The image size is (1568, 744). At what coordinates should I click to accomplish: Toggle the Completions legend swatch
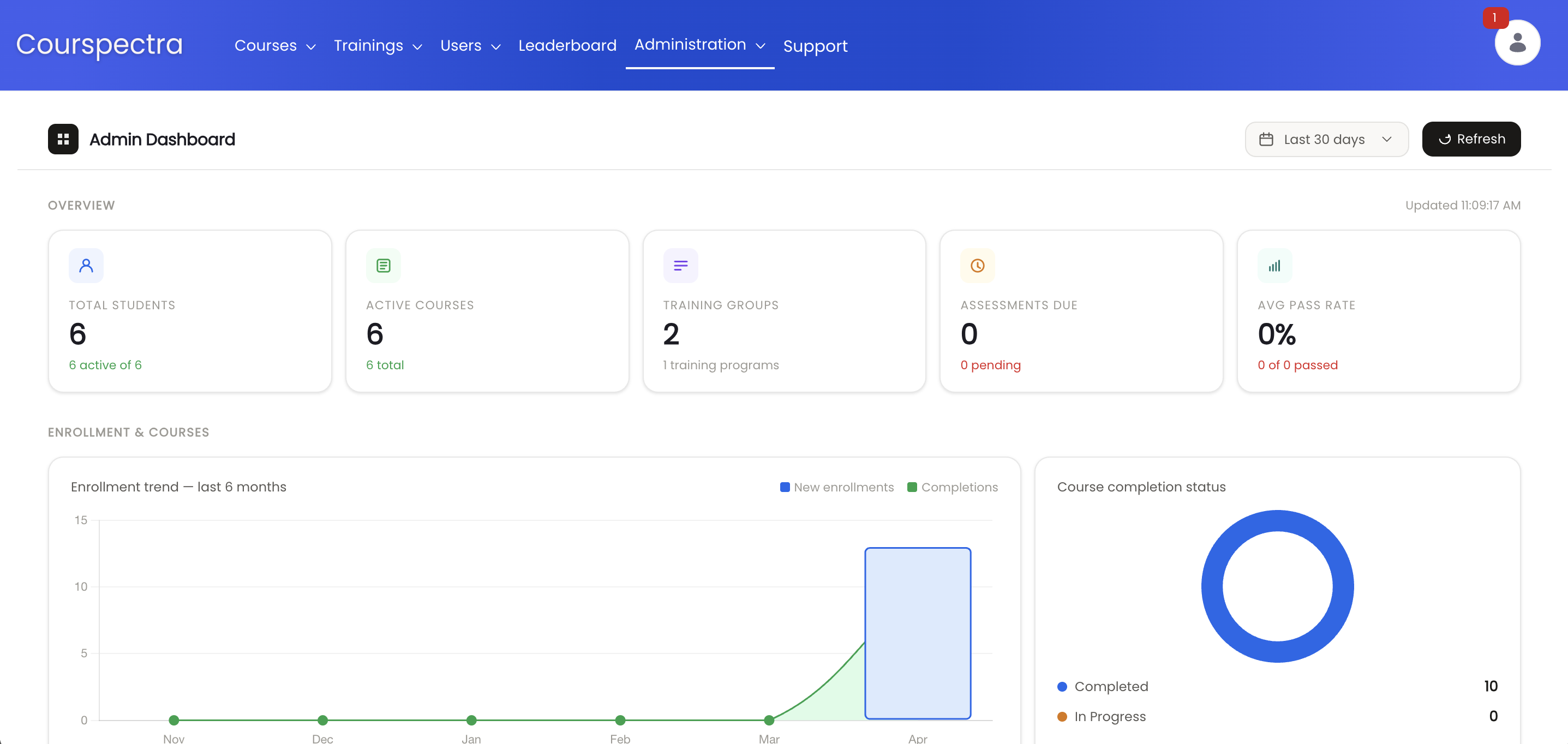(912, 487)
